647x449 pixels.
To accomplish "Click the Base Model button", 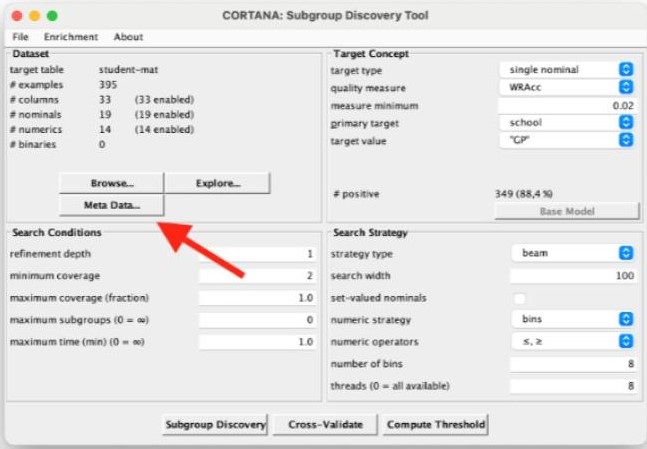I will pos(567,211).
